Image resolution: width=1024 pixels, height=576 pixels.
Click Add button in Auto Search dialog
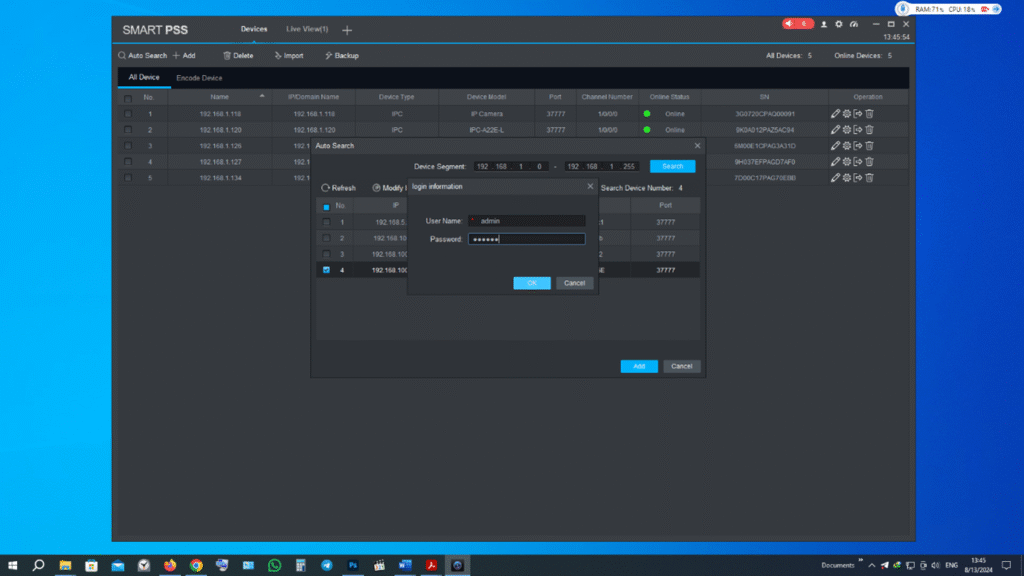tap(639, 366)
